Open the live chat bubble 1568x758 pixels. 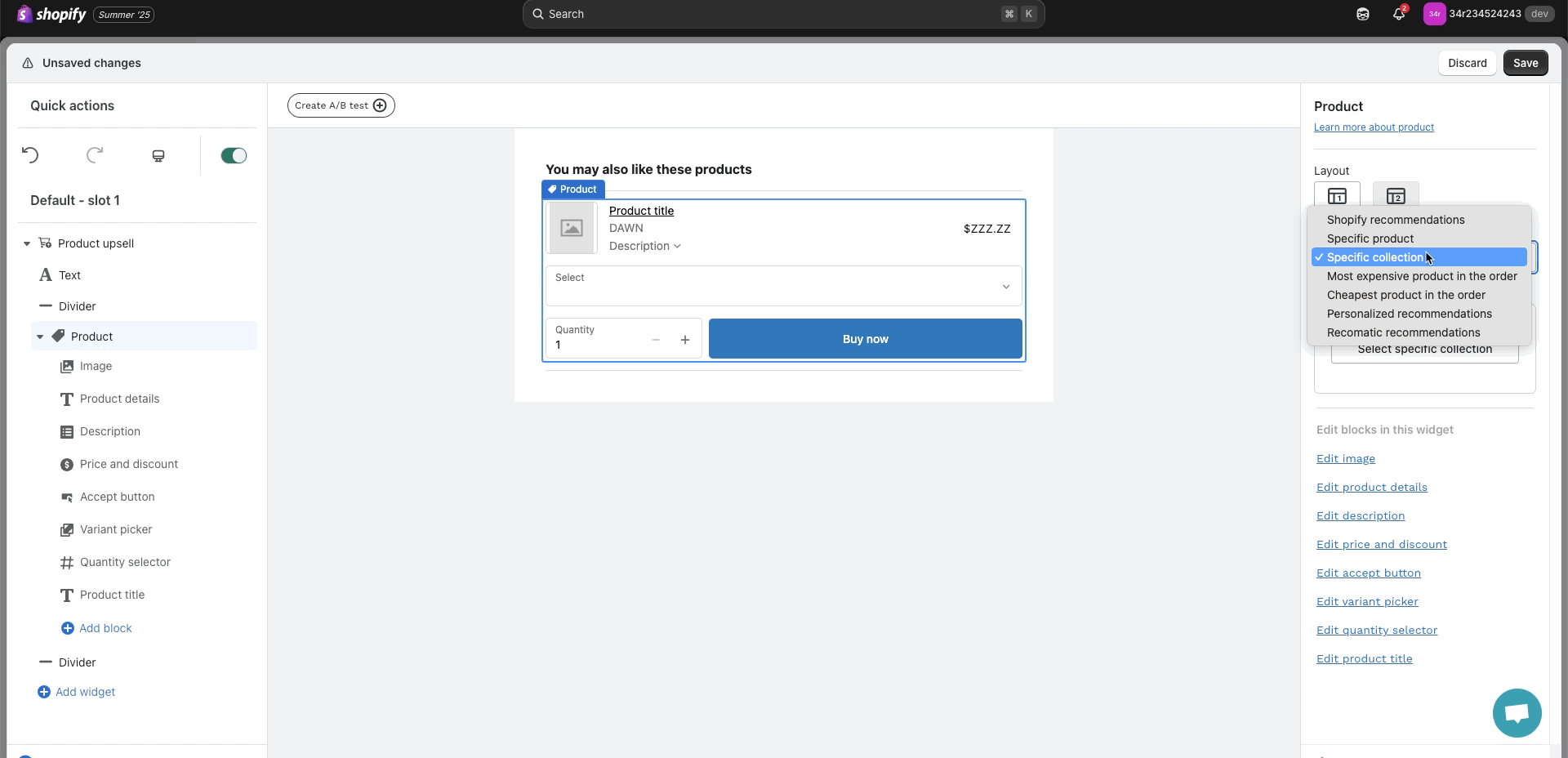1517,713
